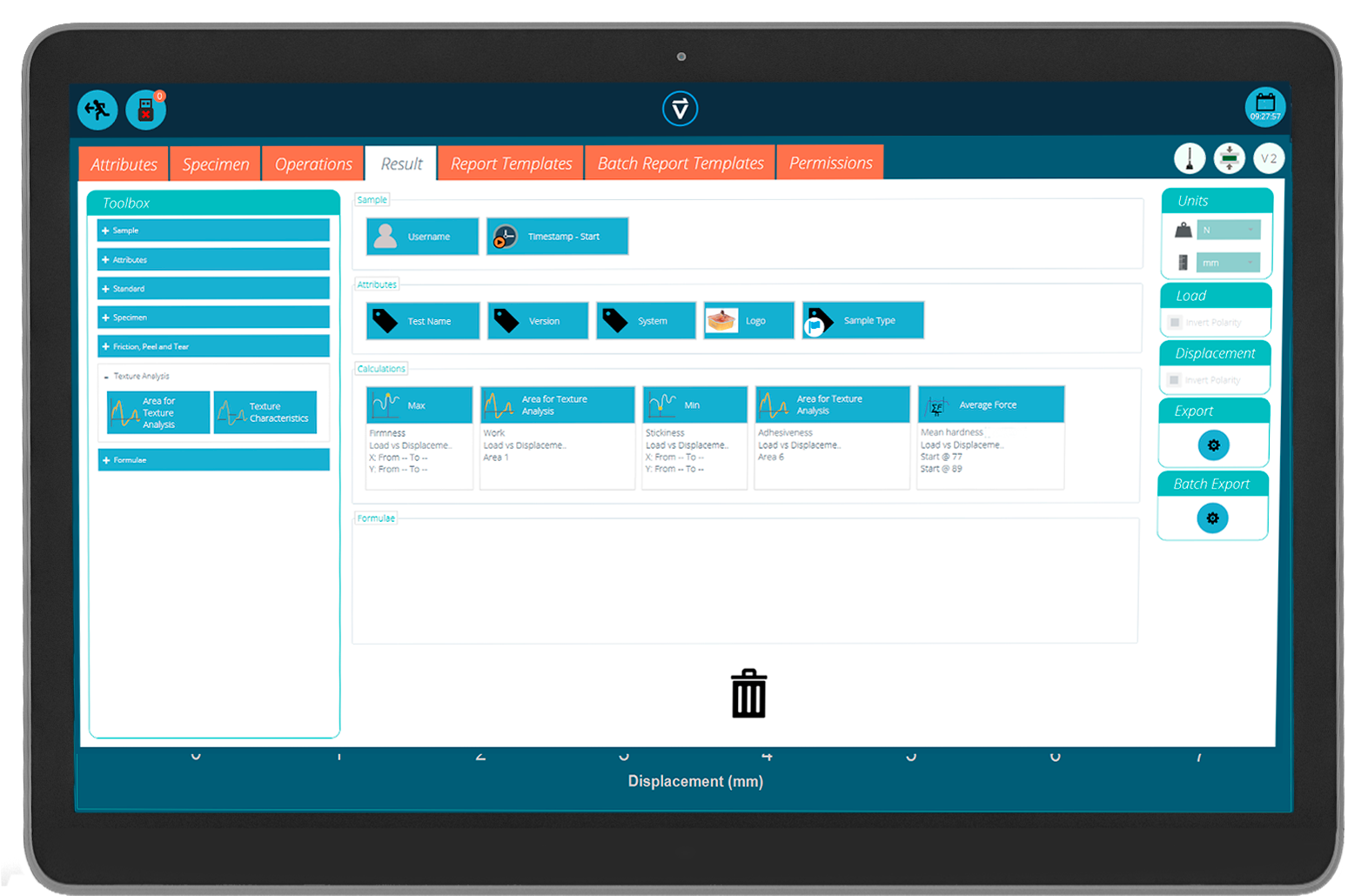Toggle Load Invert Polarity checkbox
The height and width of the screenshot is (896, 1368).
[x=1175, y=323]
